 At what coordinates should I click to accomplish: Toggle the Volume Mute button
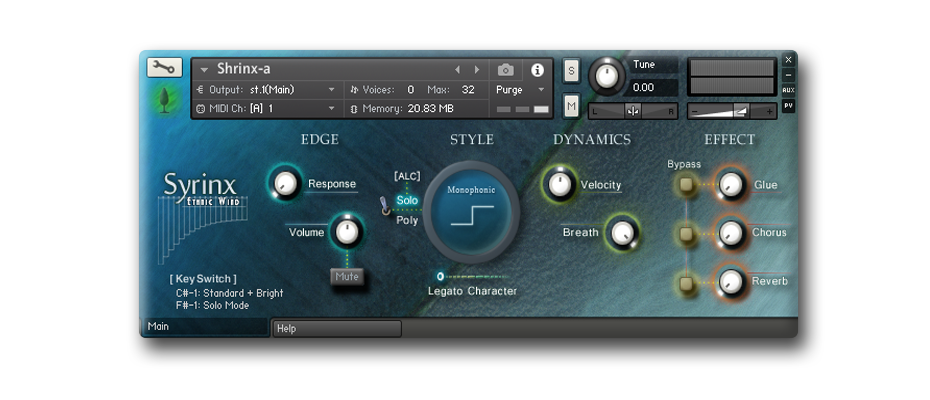[347, 277]
